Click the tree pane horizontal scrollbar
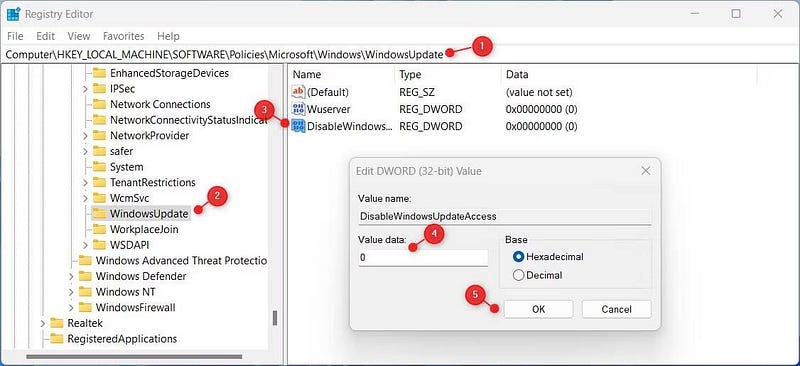The width and height of the screenshot is (800, 366). coord(135,357)
